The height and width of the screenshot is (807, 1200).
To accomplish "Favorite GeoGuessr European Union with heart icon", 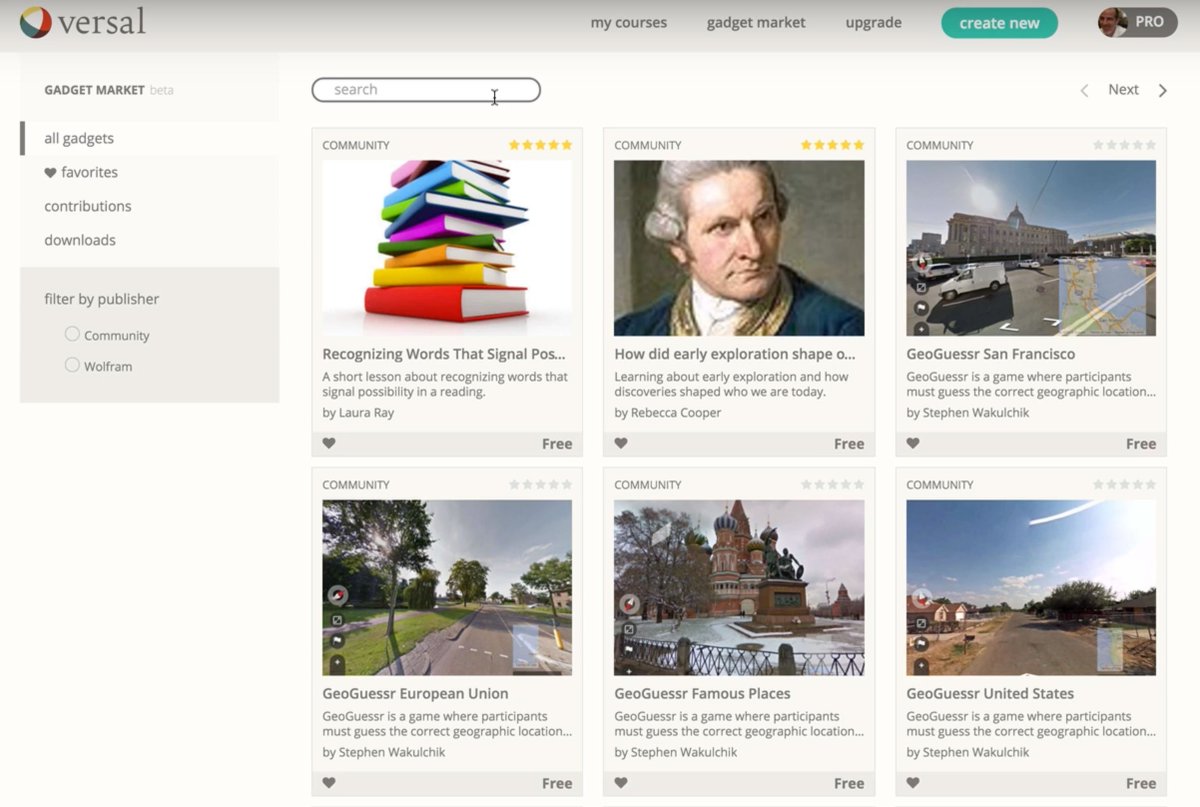I will tap(328, 783).
